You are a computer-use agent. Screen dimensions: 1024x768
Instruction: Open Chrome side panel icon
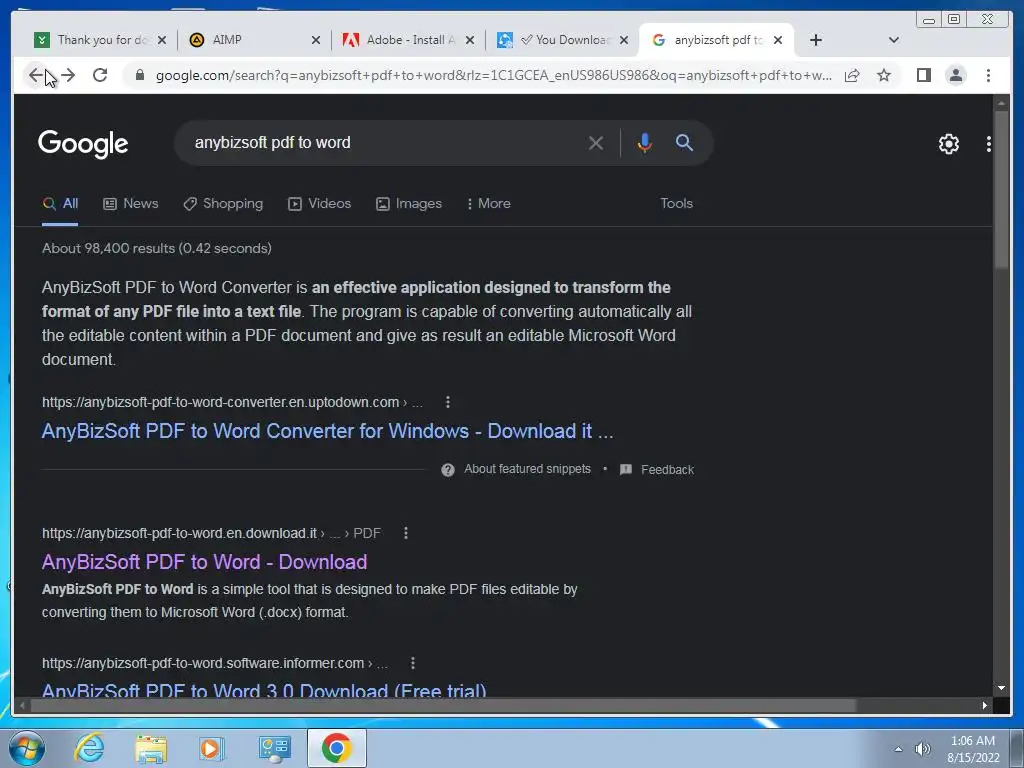(923, 75)
